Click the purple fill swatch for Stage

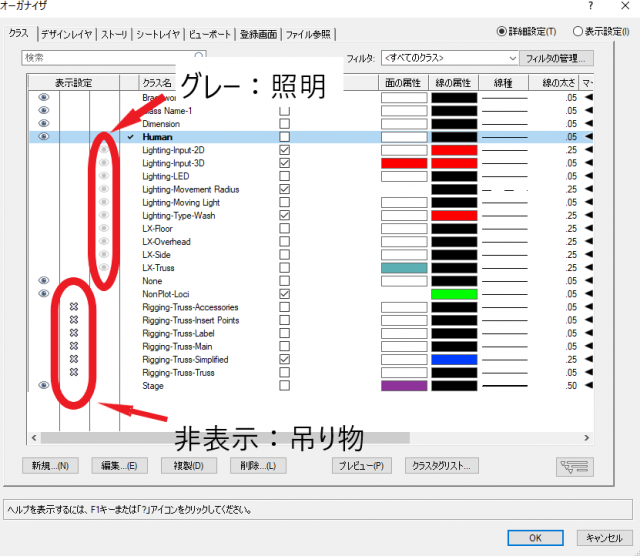click(404, 385)
